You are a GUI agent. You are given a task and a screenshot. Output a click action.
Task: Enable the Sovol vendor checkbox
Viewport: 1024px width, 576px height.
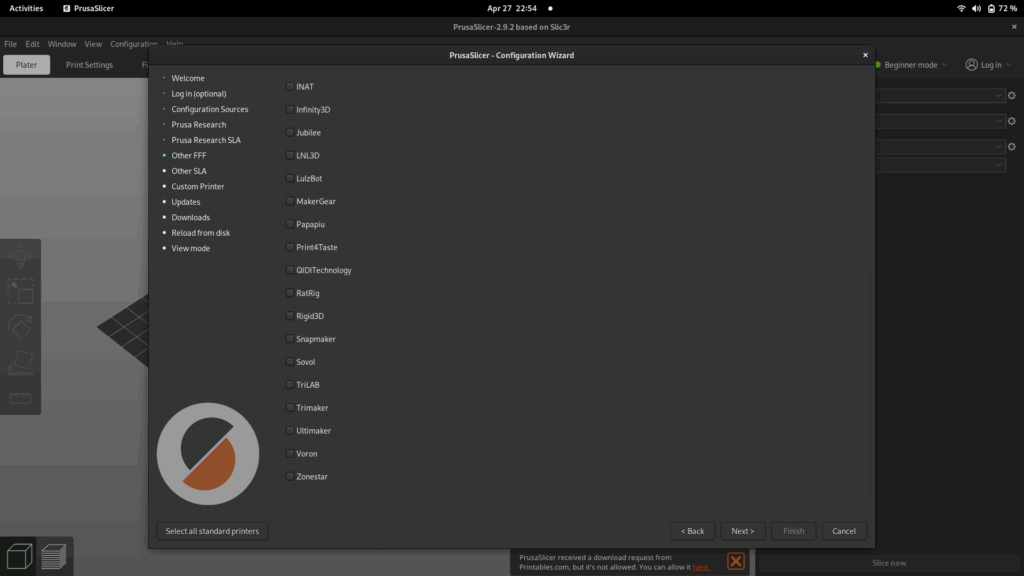pos(290,361)
